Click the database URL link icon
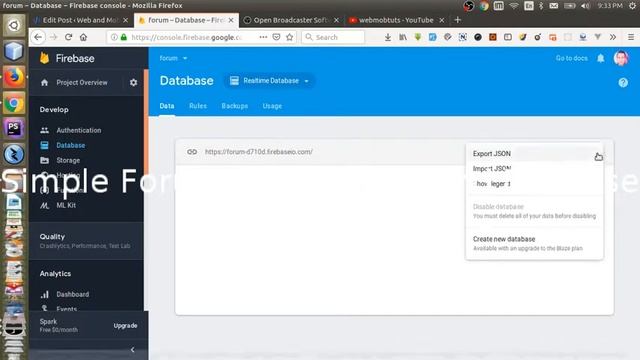Screen dimensions: 640x360 192,152
